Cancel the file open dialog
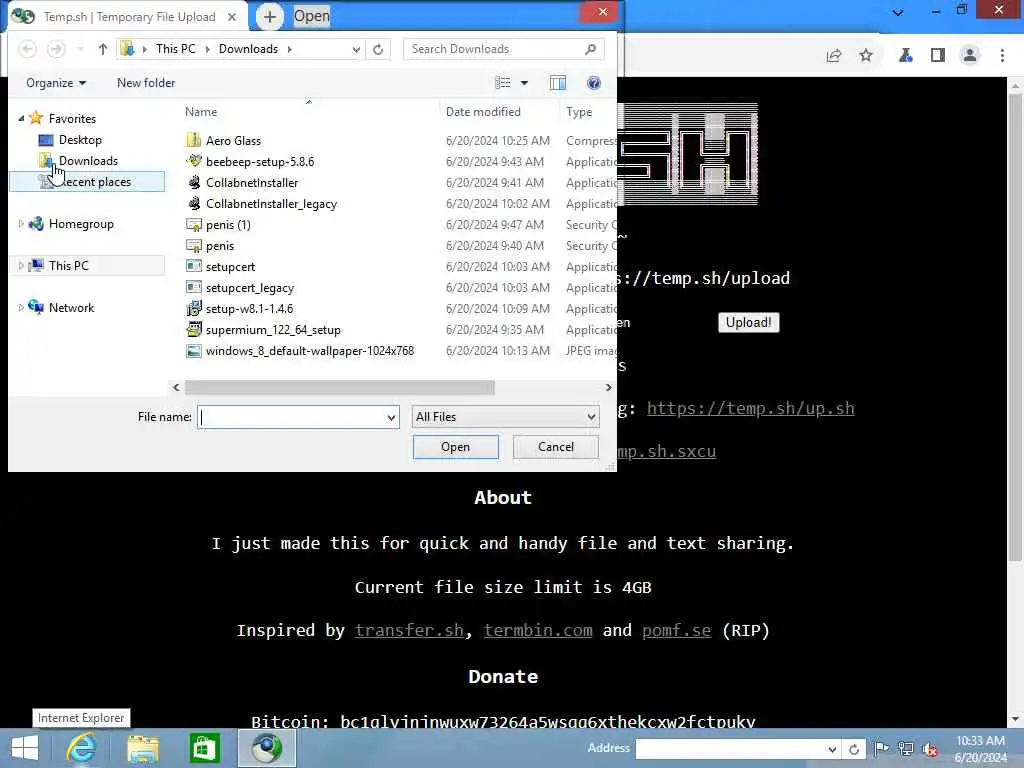This screenshot has height=768, width=1024. click(x=556, y=447)
